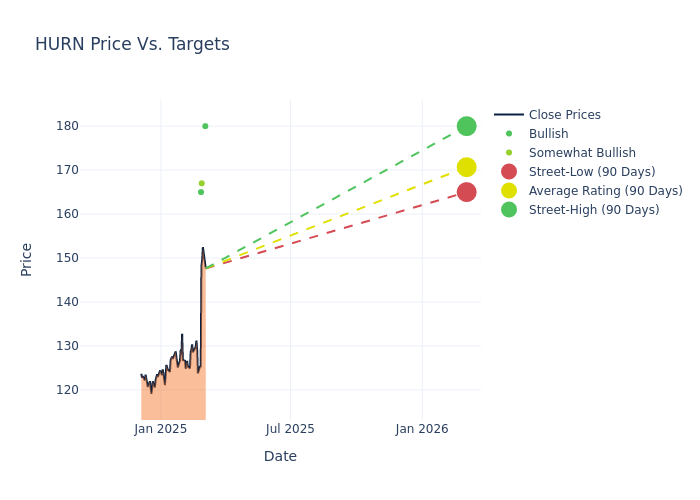This screenshot has height=500, width=700.
Task: Click the close price peak near 152
Action: pyautogui.click(x=202, y=248)
